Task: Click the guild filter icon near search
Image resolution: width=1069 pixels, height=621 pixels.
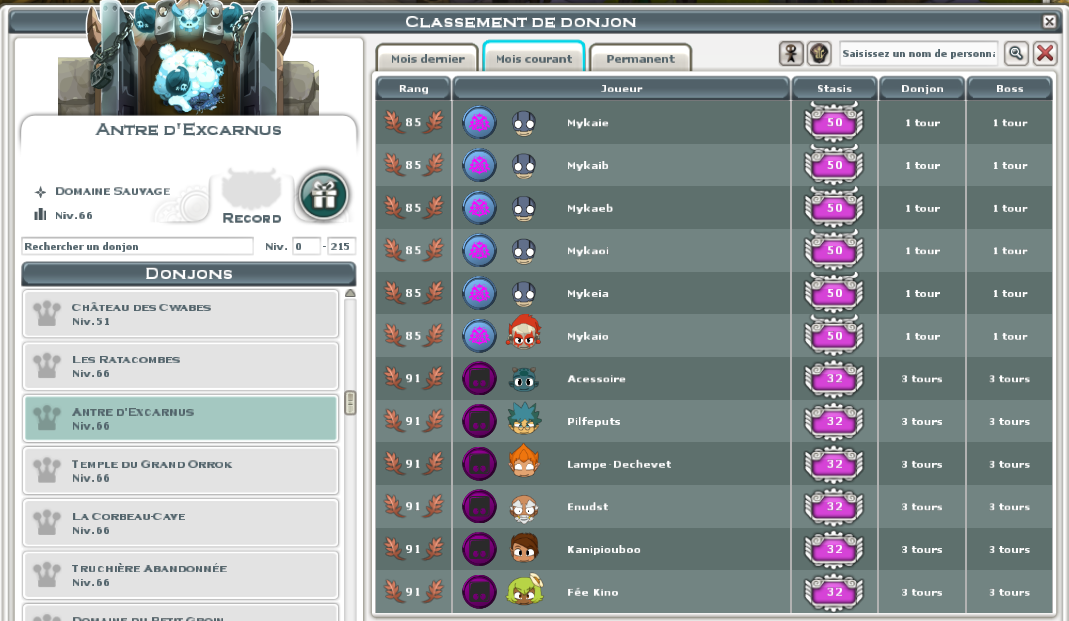Action: point(819,53)
